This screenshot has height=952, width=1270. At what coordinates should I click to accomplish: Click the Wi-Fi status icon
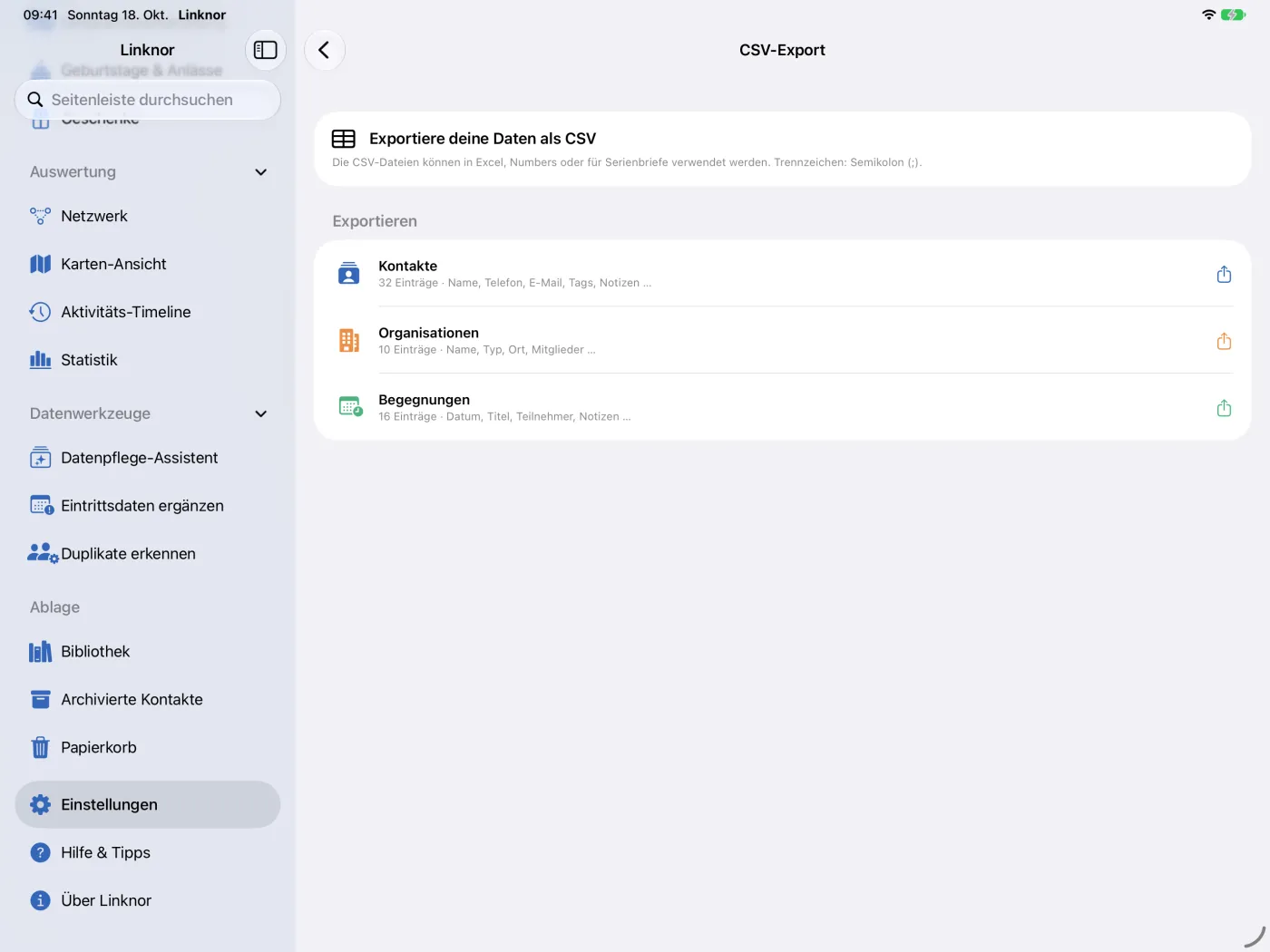pos(1208,15)
